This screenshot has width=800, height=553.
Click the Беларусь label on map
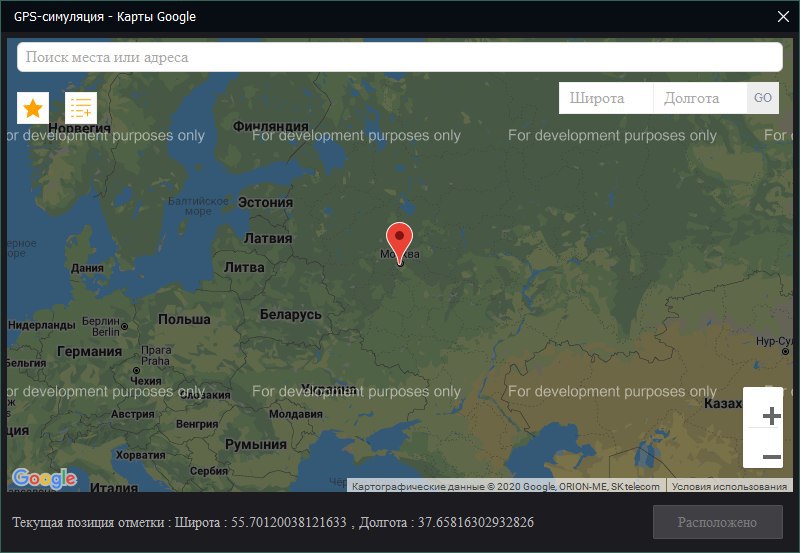(290, 314)
